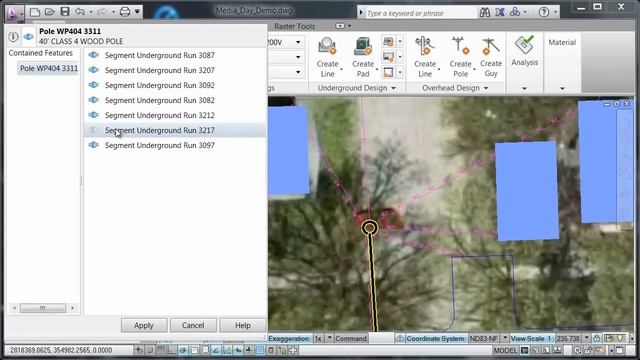Image resolution: width=640 pixels, height=360 pixels.
Task: Click the Help button in the dialog
Action: point(242,325)
